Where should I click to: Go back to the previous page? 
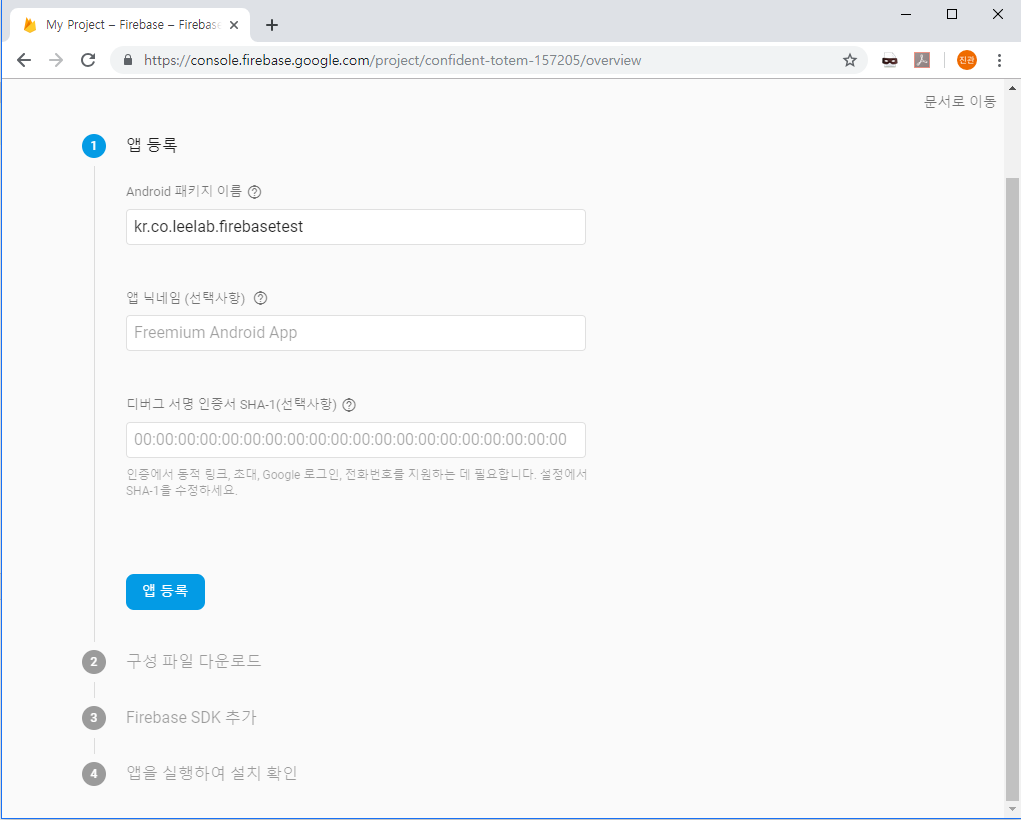(24, 60)
